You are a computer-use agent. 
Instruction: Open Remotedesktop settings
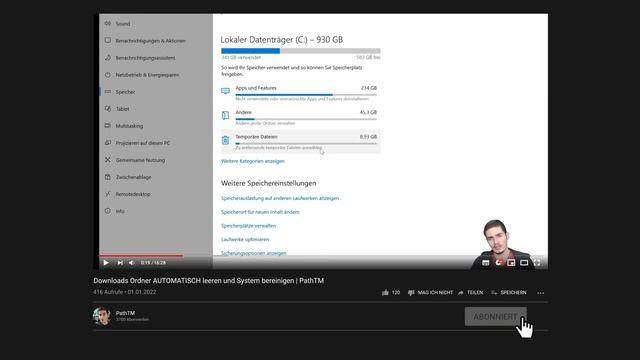[133, 194]
